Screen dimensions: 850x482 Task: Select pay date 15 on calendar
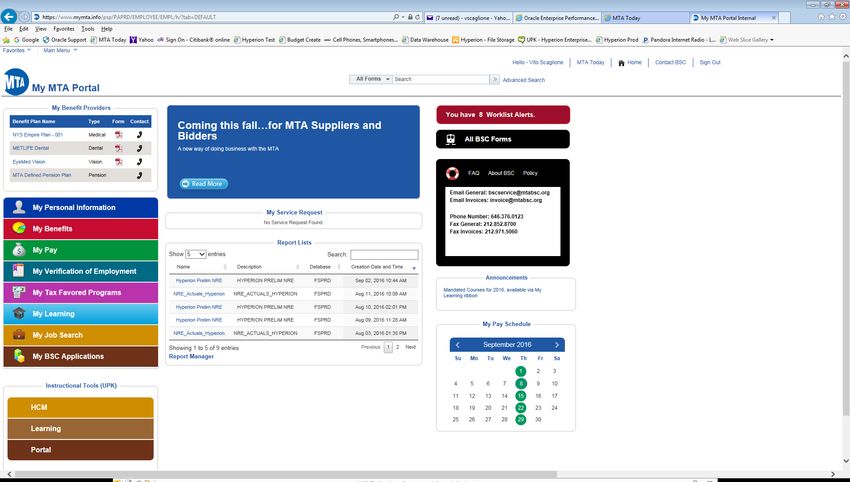click(x=520, y=396)
